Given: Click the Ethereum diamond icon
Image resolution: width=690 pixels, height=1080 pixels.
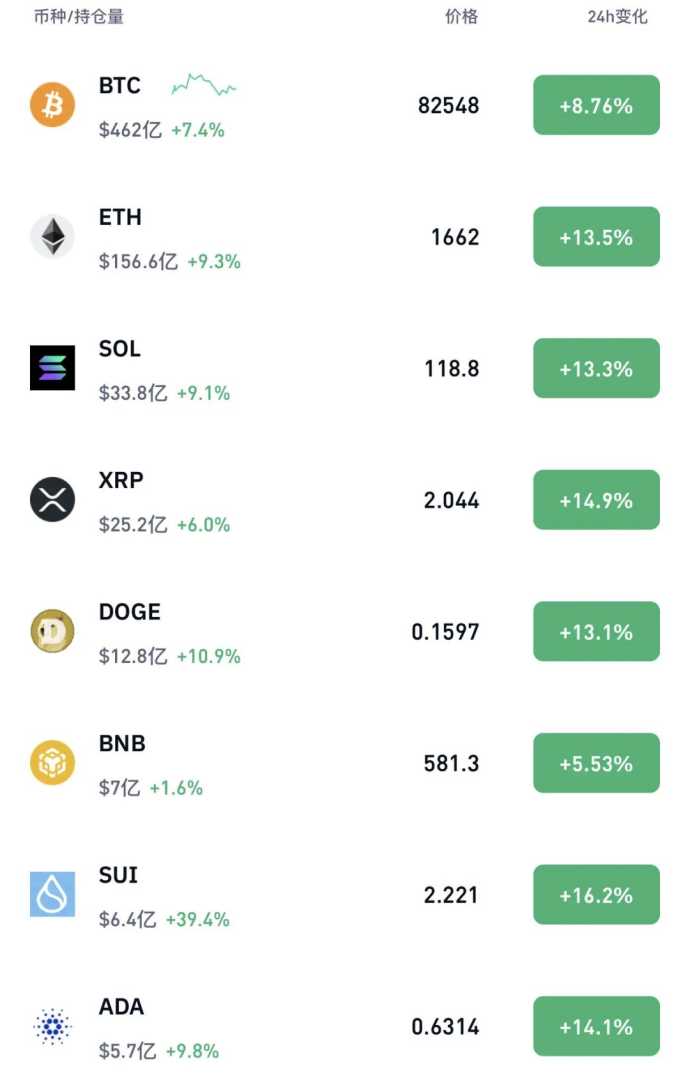Looking at the screenshot, I should point(52,237).
